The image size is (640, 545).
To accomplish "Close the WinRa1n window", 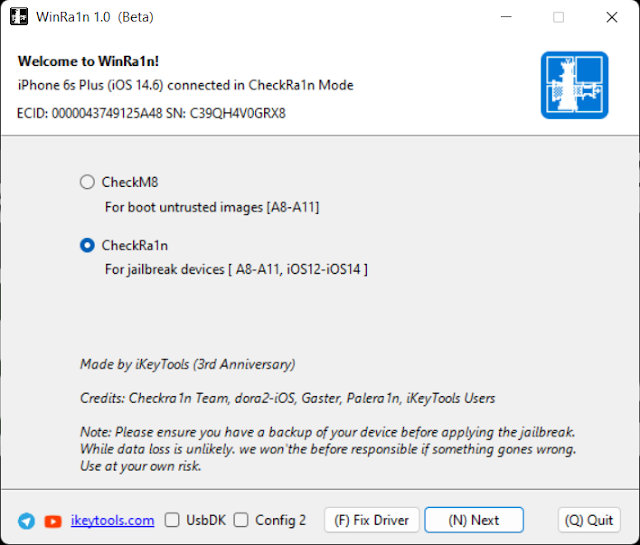I will (612, 17).
